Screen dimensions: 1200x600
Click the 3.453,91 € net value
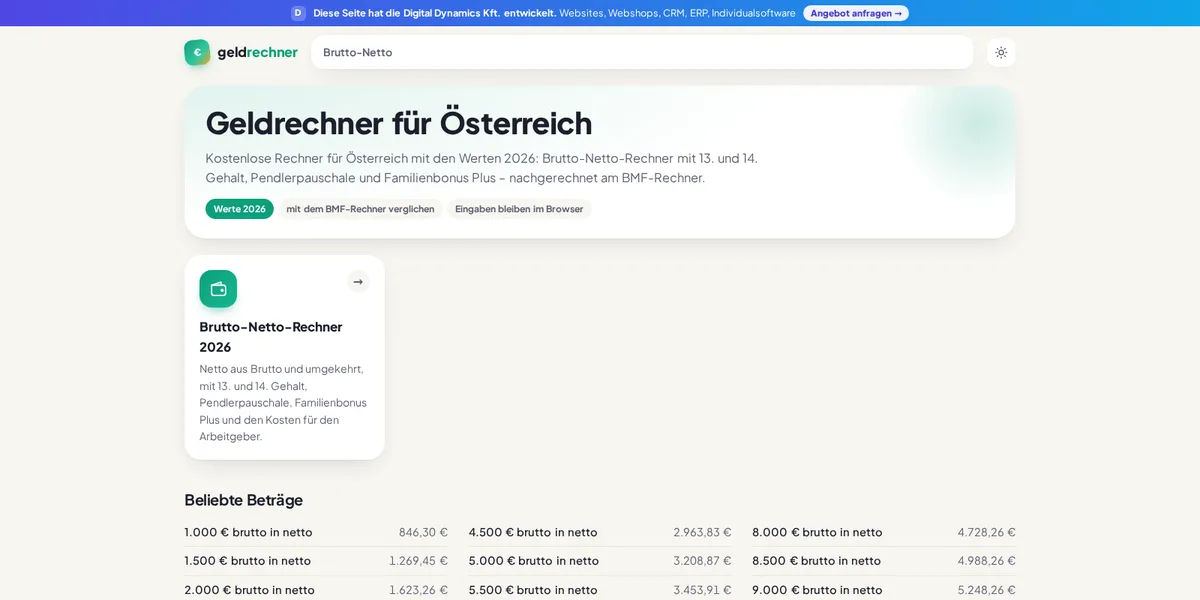[x=702, y=590]
